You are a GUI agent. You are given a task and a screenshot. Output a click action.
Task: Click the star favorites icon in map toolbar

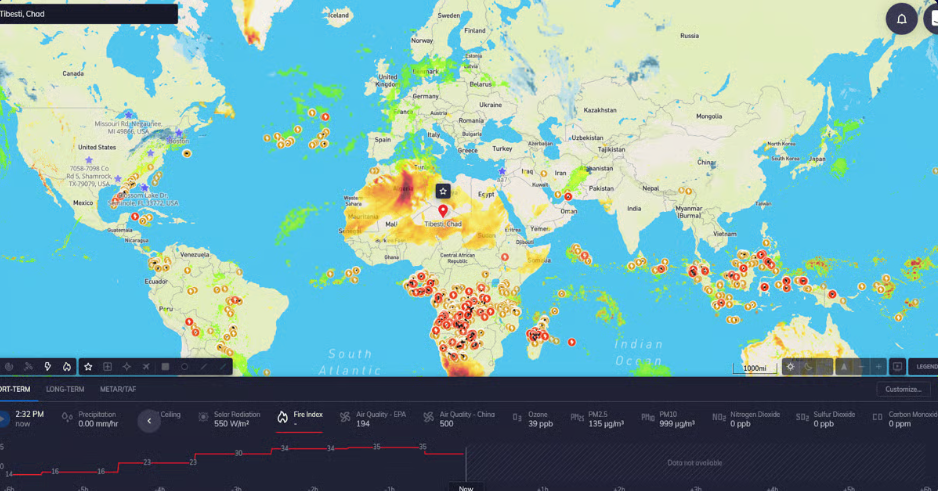87,367
